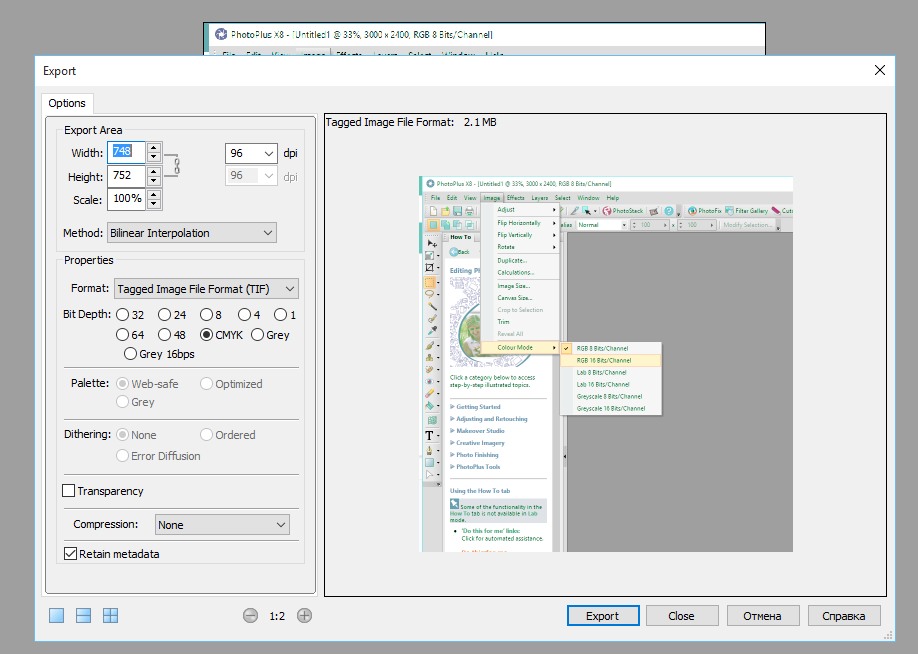This screenshot has width=918, height=654.
Task: Choose the Grey 16bps bit depth
Action: click(x=159, y=354)
